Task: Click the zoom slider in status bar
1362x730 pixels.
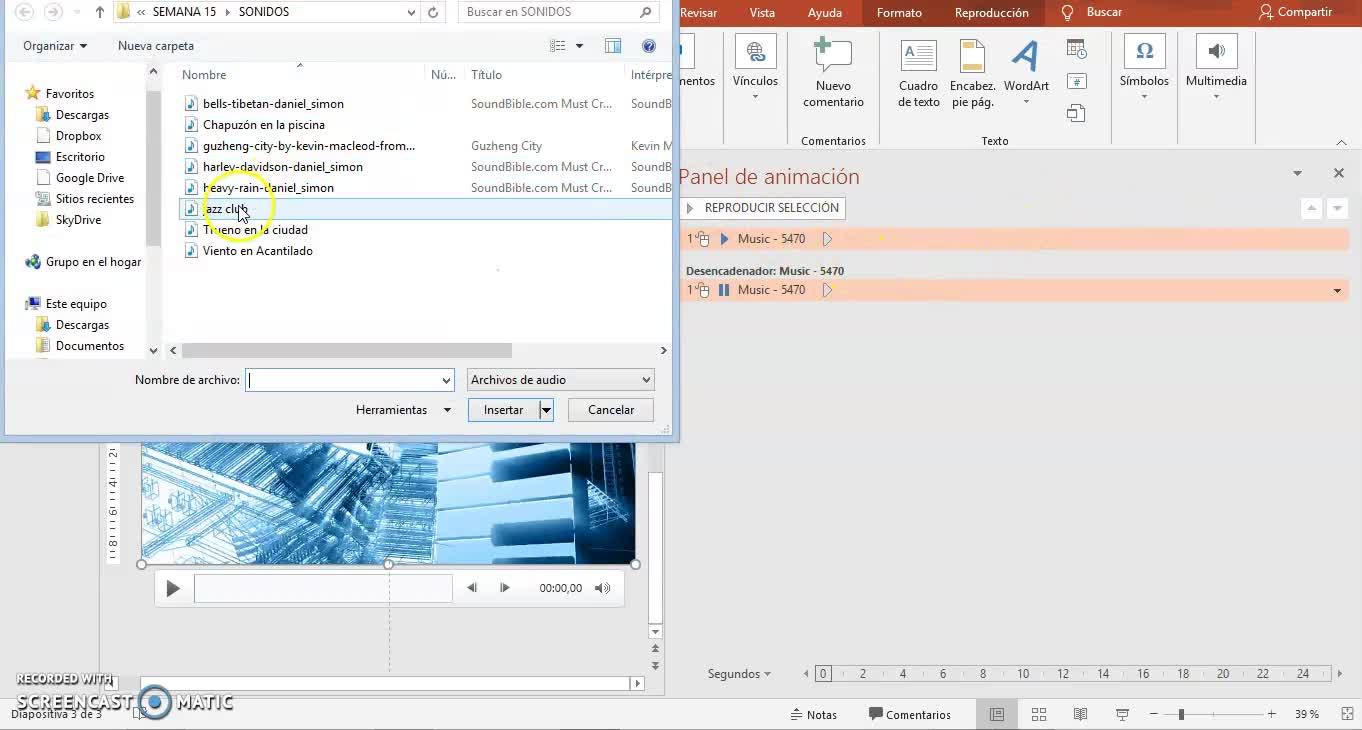Action: coord(1181,714)
